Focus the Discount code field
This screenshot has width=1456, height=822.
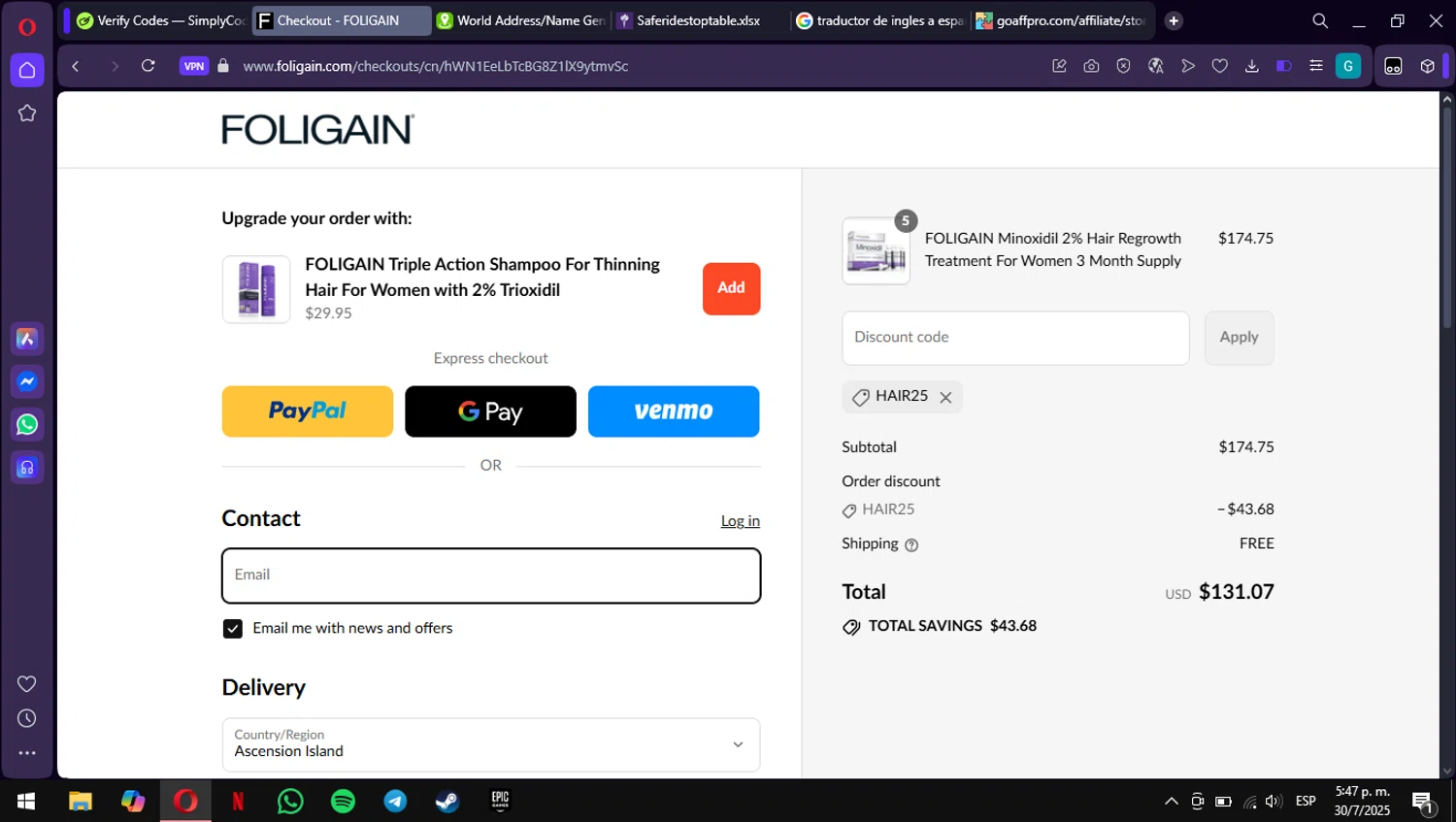click(x=1015, y=338)
